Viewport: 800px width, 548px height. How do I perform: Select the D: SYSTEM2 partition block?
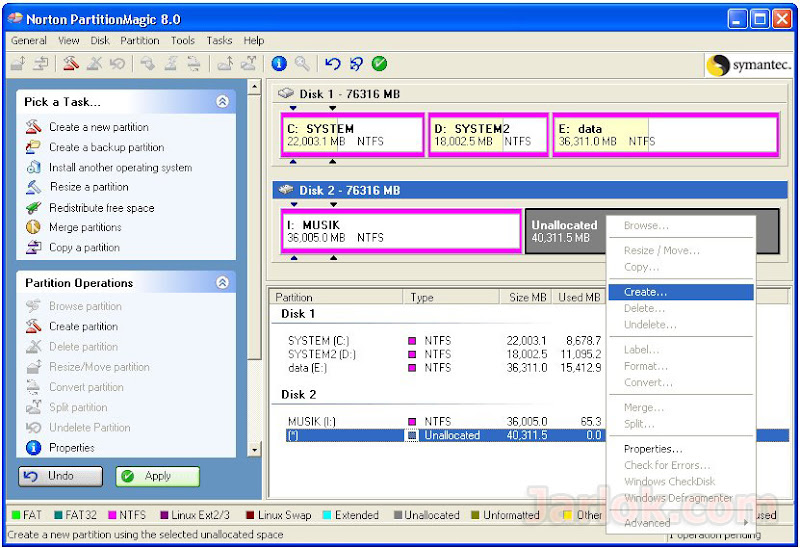(488, 135)
